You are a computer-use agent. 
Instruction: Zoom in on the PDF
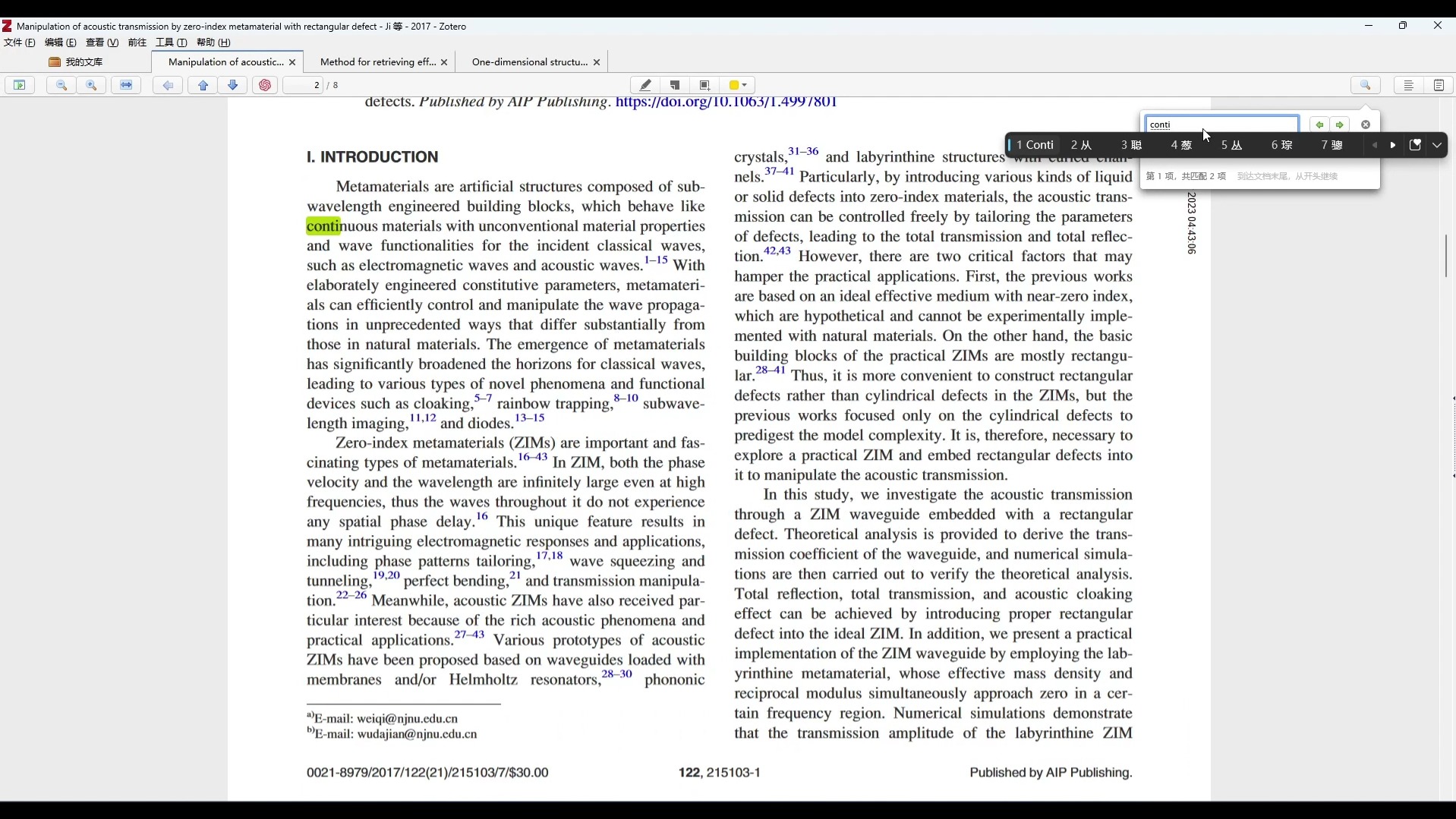92,85
